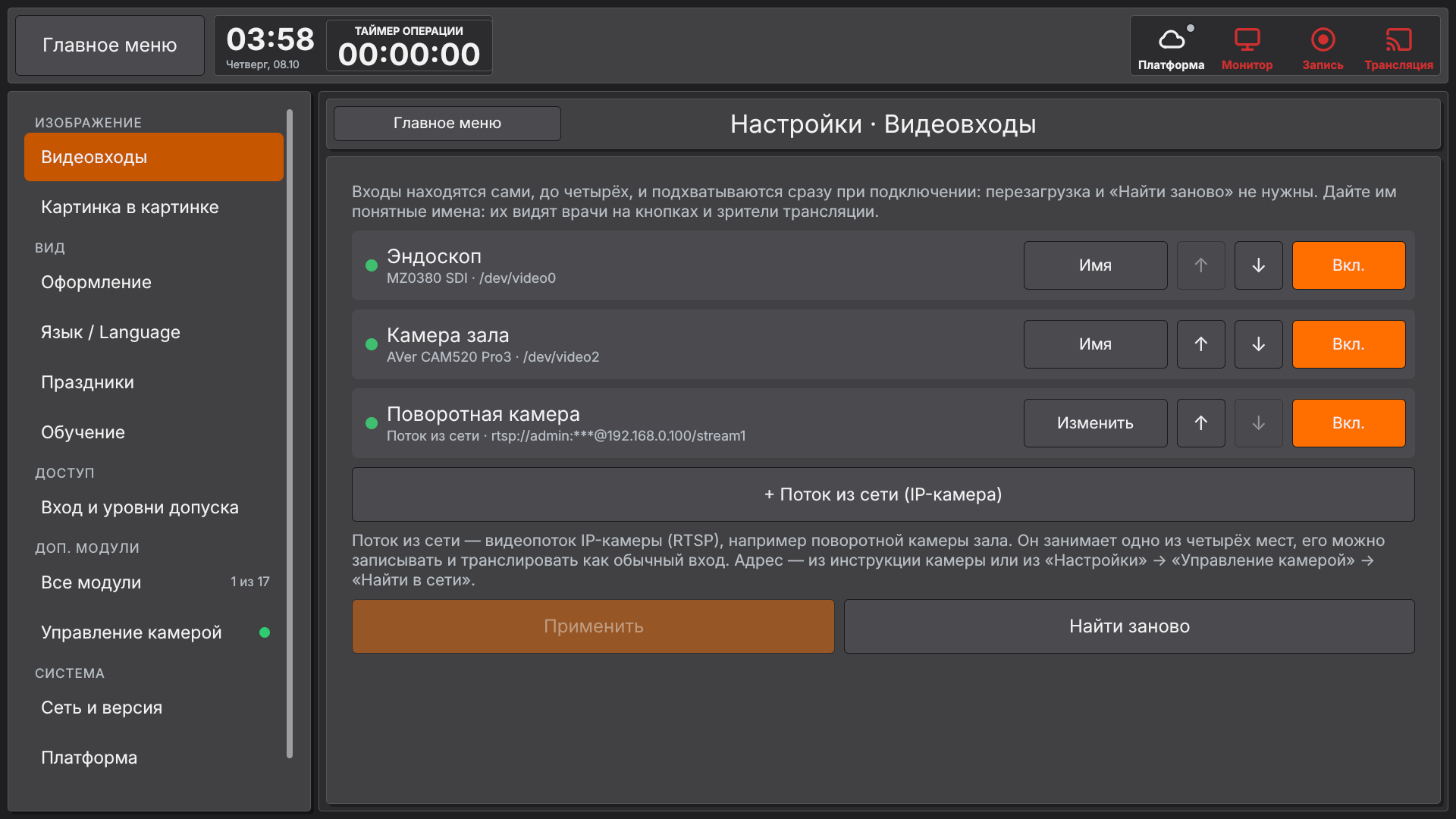Open Все модули list
1456x819 pixels.
pos(154,582)
